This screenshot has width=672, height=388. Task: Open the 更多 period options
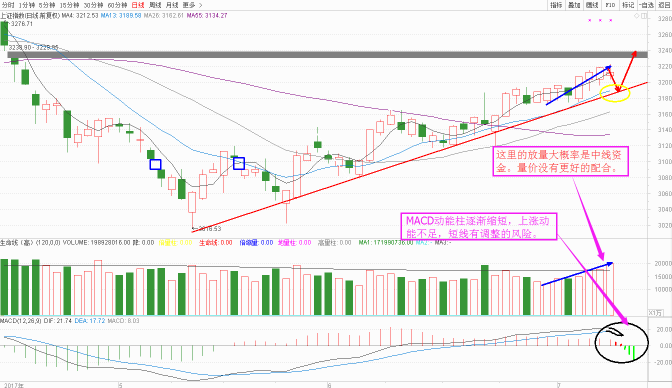click(189, 5)
